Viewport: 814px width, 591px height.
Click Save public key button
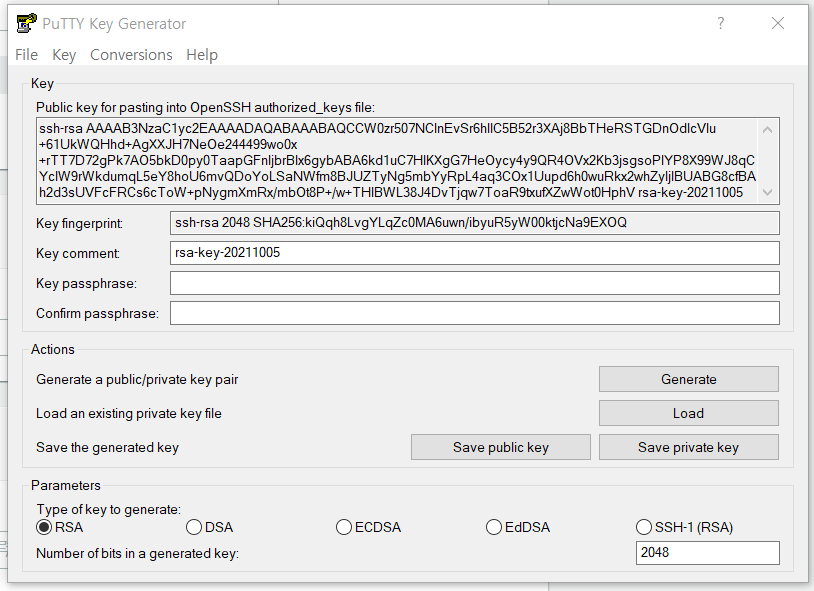coord(500,447)
